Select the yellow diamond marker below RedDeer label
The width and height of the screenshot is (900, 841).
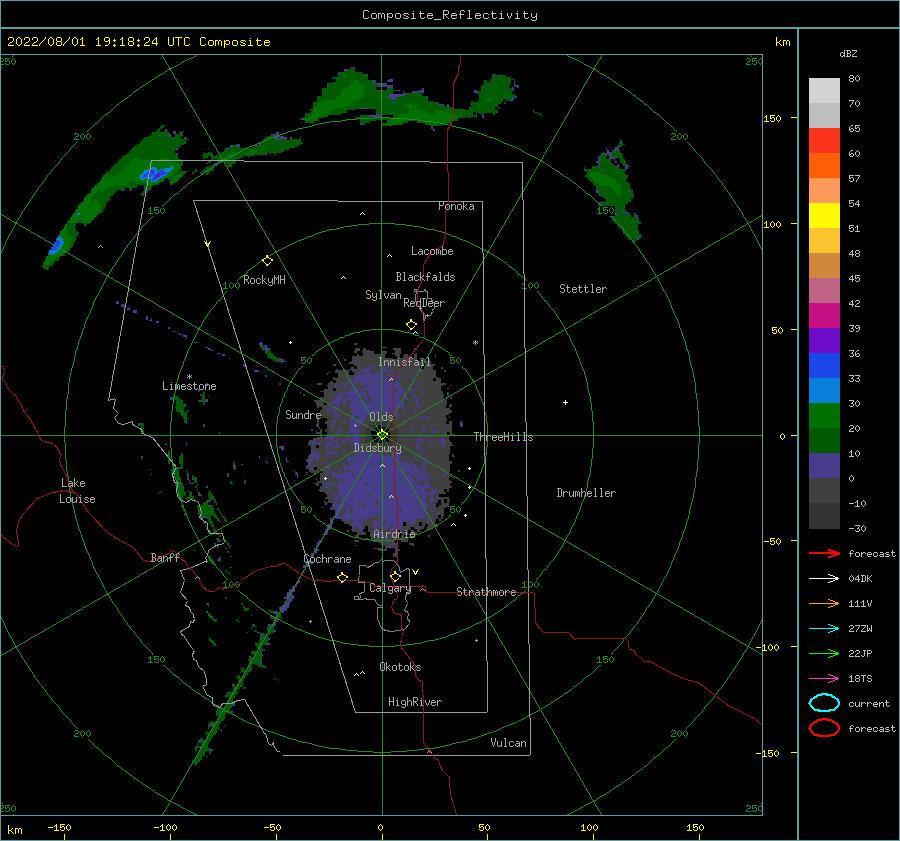[412, 325]
